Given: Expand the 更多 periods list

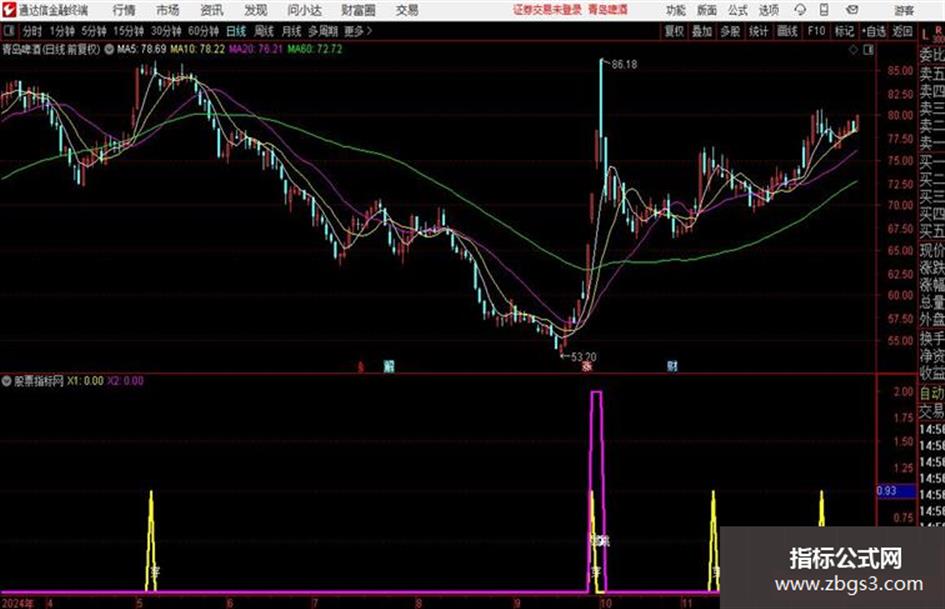Looking at the screenshot, I should 357,31.
